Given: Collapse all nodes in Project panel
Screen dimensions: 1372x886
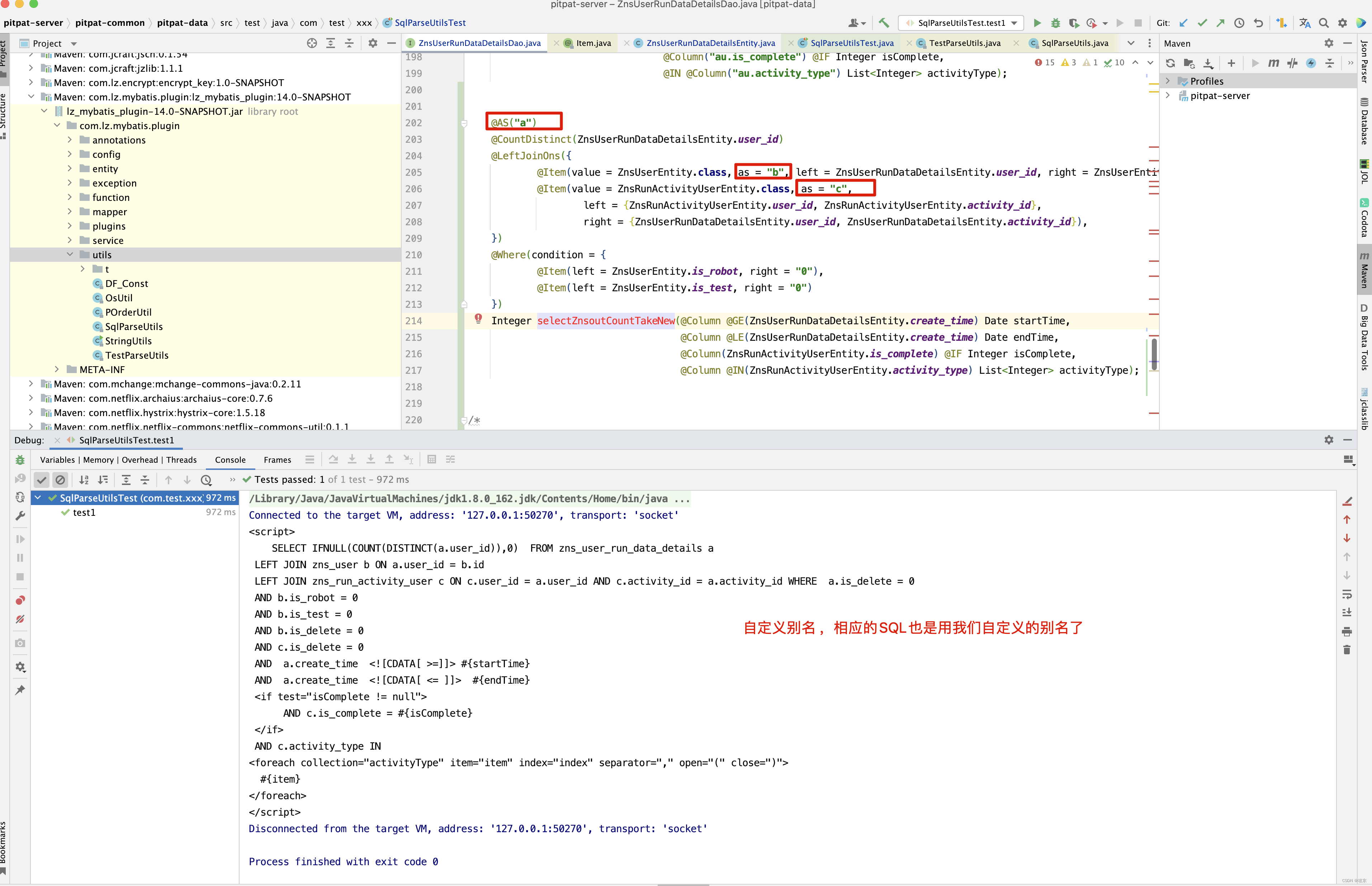Looking at the screenshot, I should coord(349,43).
